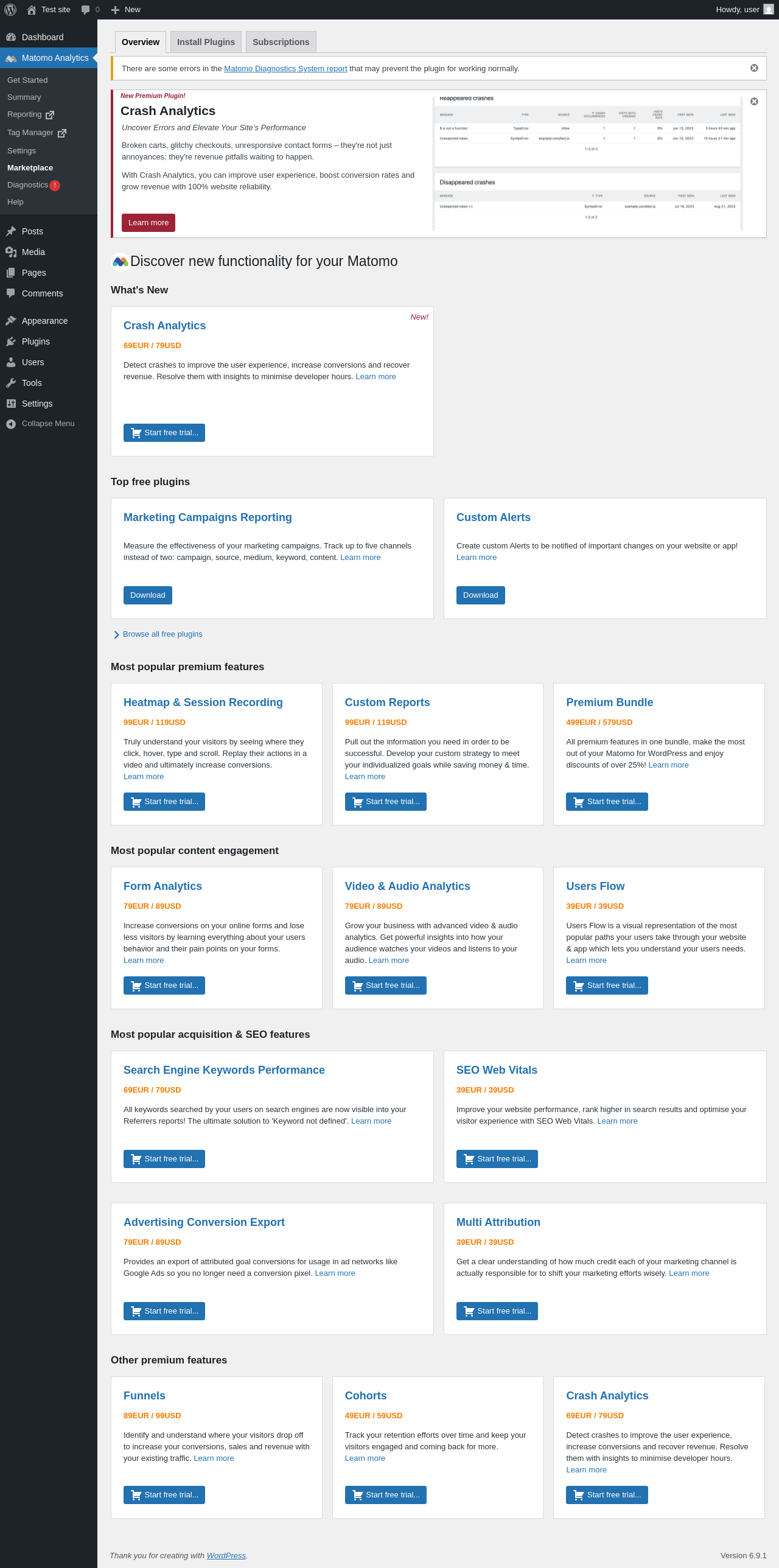Expand Browse all free plugins

(162, 634)
